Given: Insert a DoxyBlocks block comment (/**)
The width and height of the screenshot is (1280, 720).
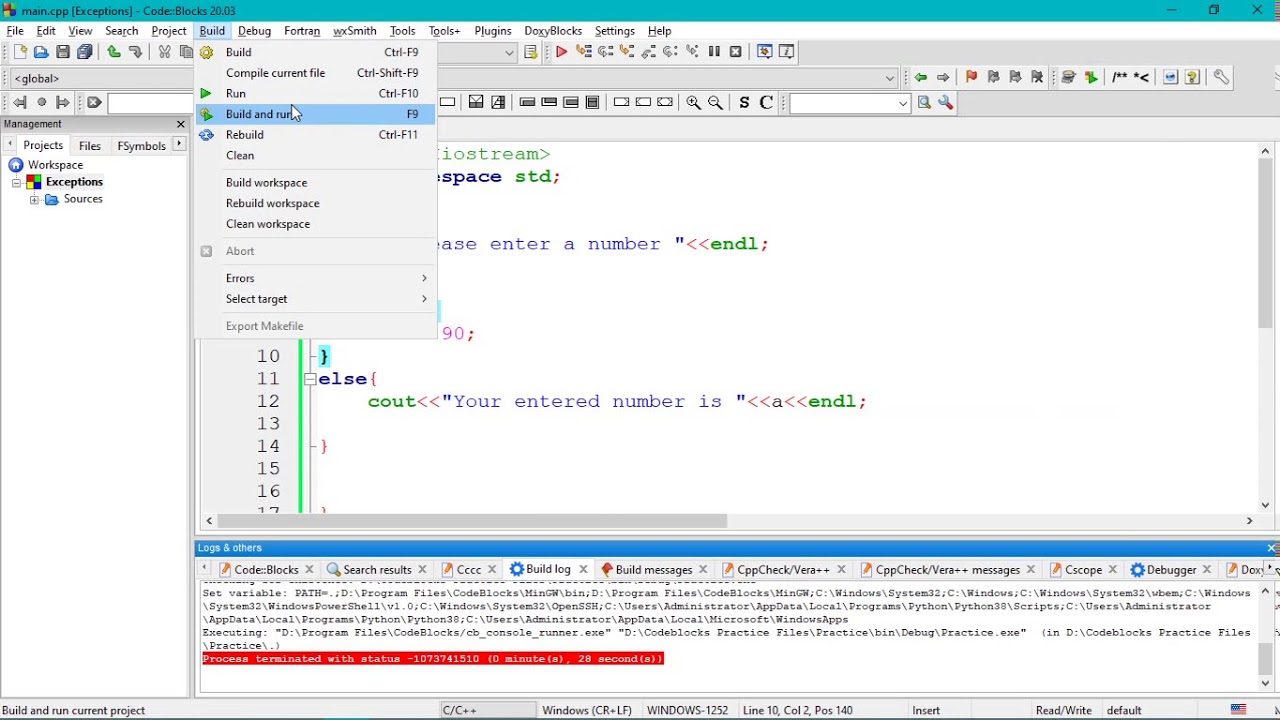Looking at the screenshot, I should pyautogui.click(x=1120, y=77).
